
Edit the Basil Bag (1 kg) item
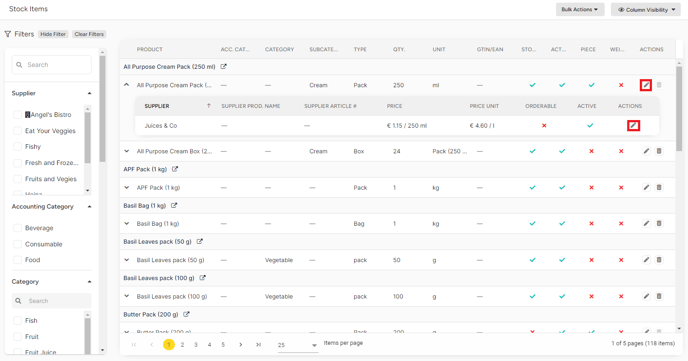click(x=646, y=223)
